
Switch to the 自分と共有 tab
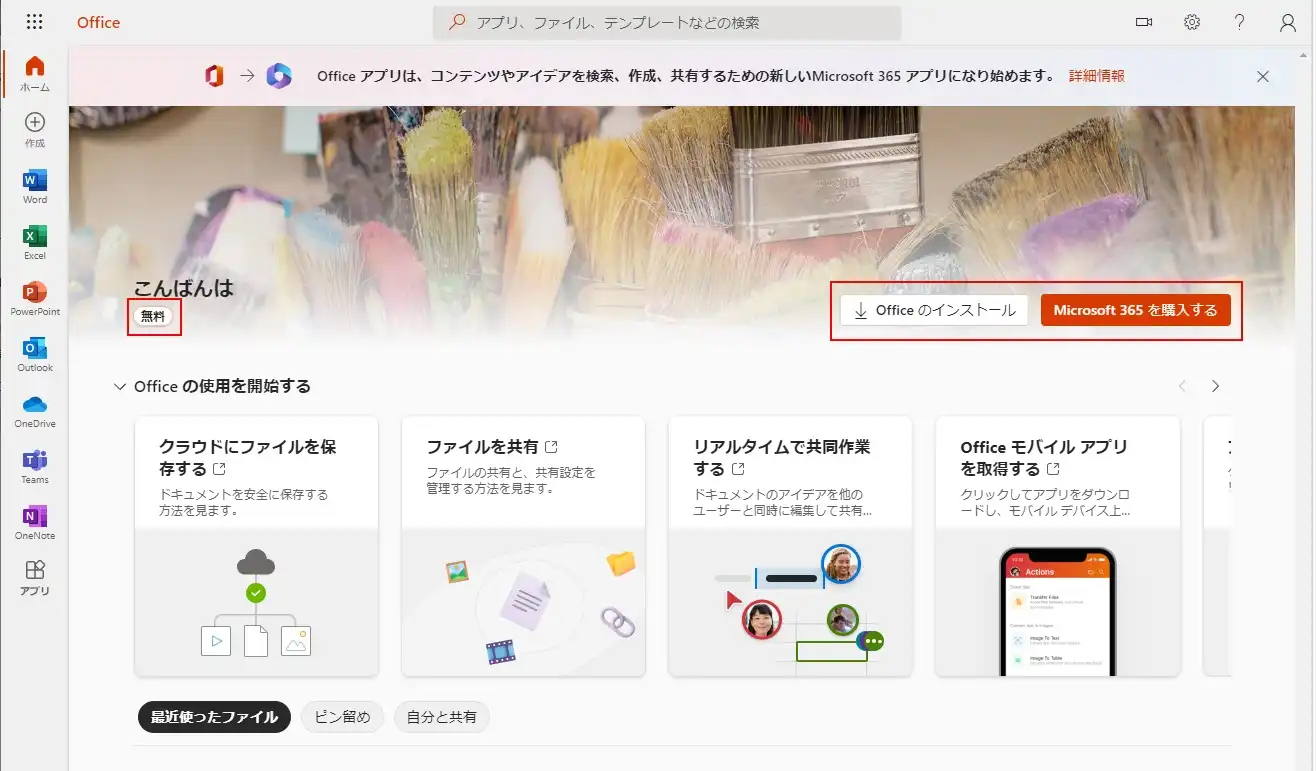(x=442, y=717)
